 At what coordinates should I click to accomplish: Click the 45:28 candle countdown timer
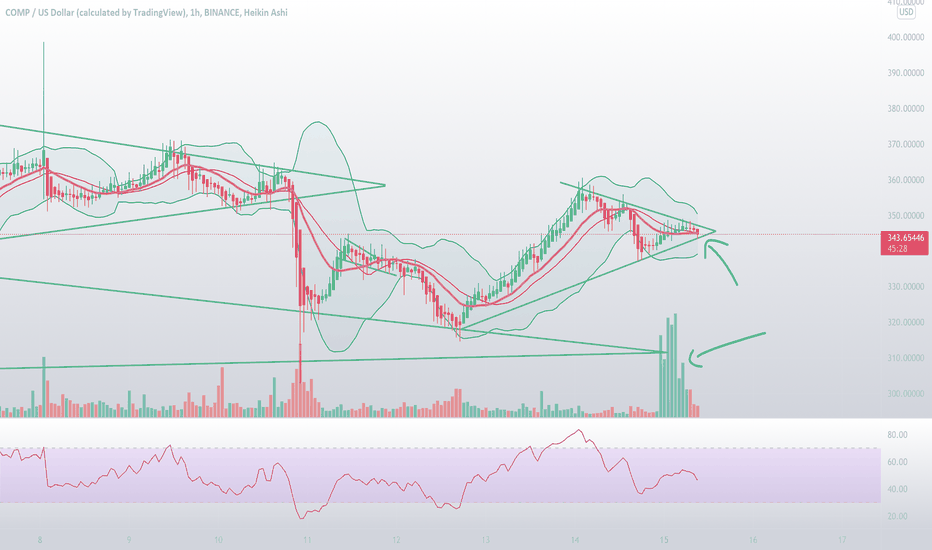(x=897, y=249)
